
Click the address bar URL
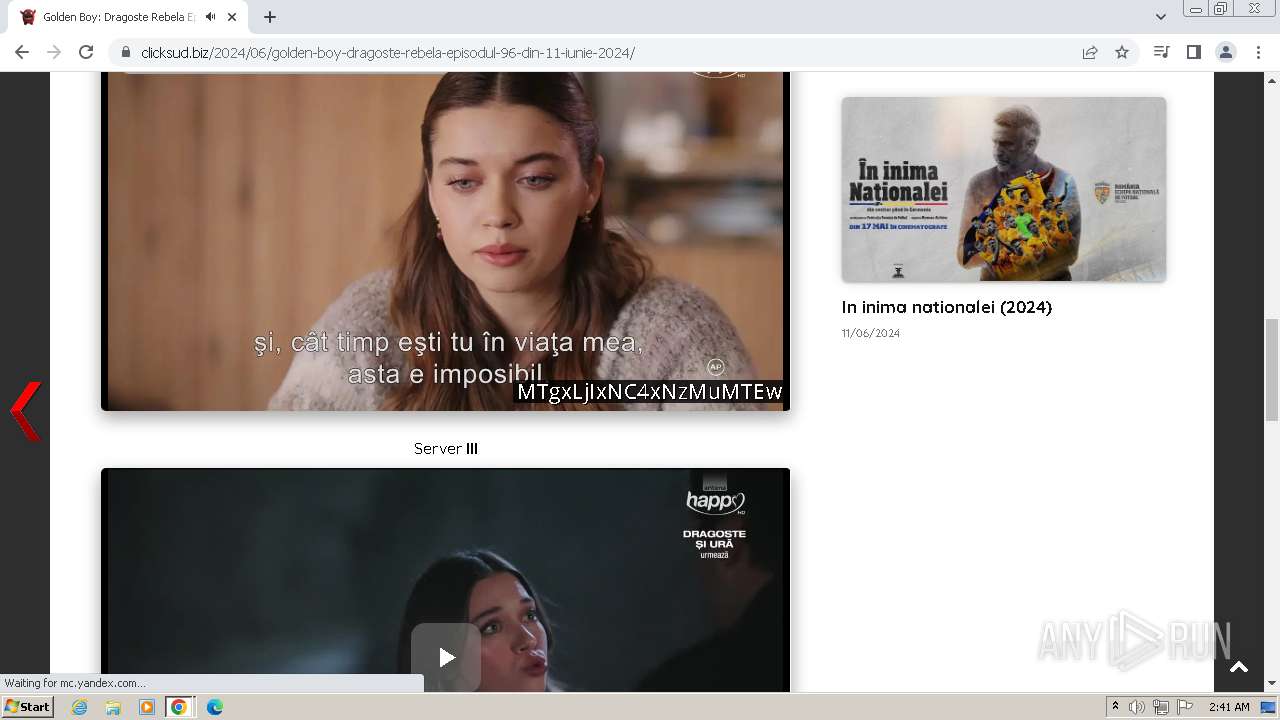pyautogui.click(x=388, y=52)
